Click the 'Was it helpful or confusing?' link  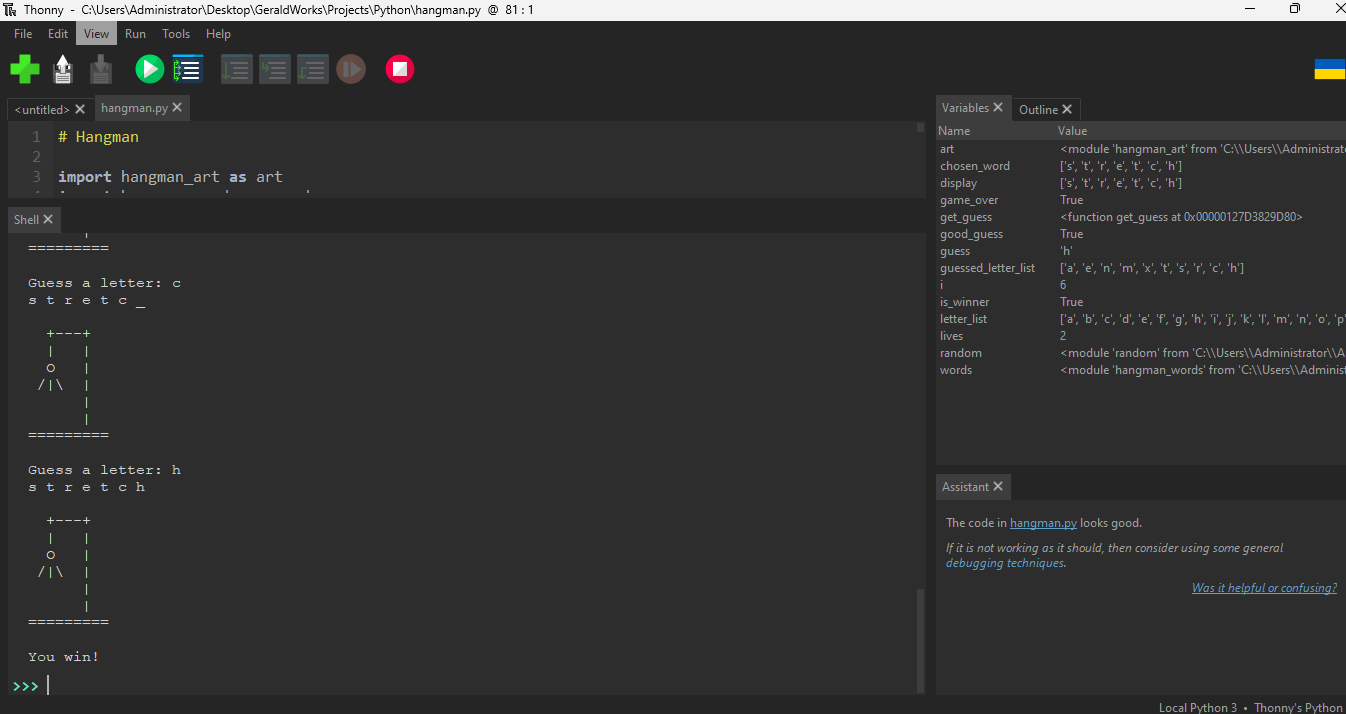(x=1264, y=588)
